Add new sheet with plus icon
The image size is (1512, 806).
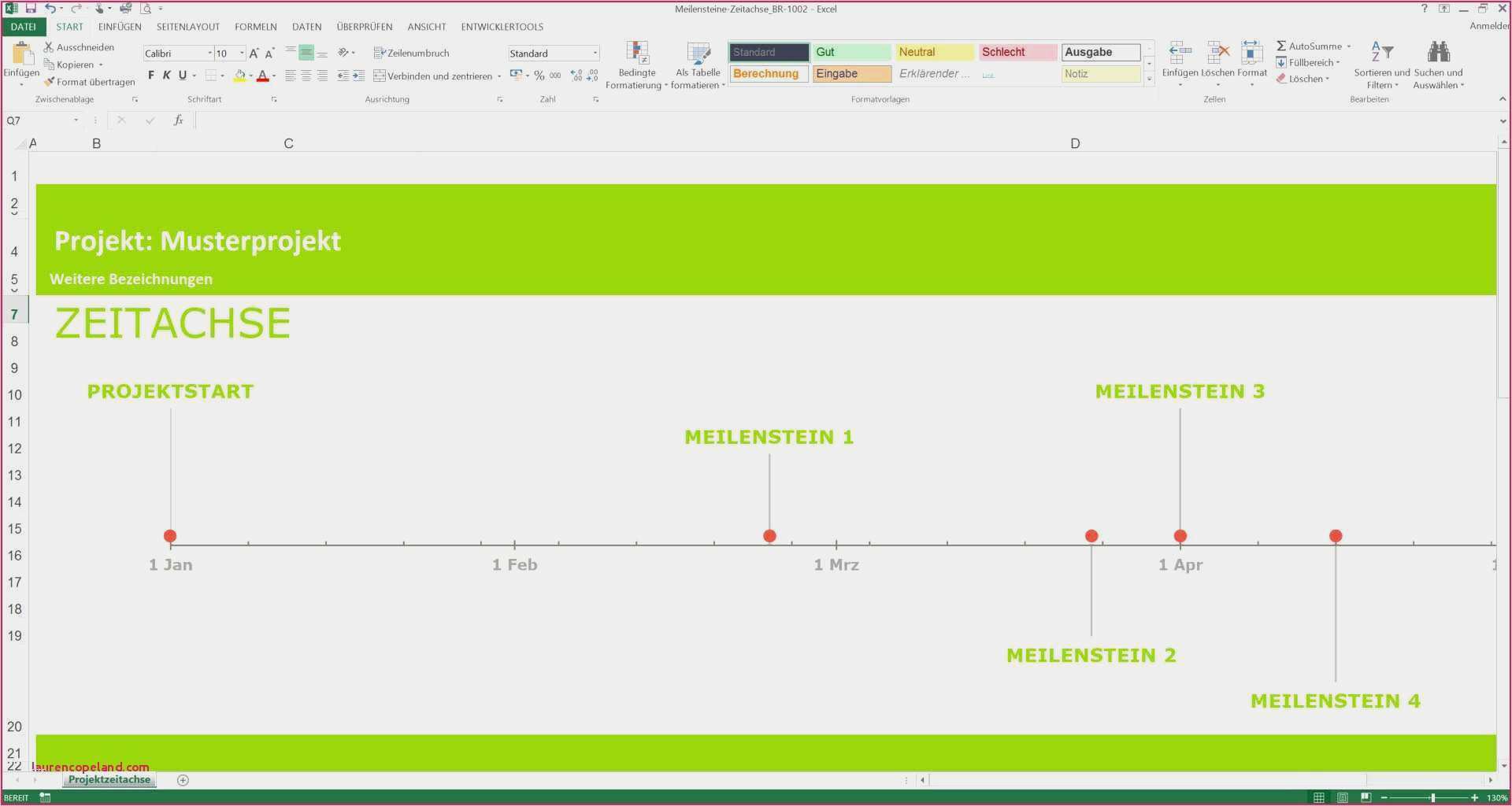pyautogui.click(x=183, y=780)
